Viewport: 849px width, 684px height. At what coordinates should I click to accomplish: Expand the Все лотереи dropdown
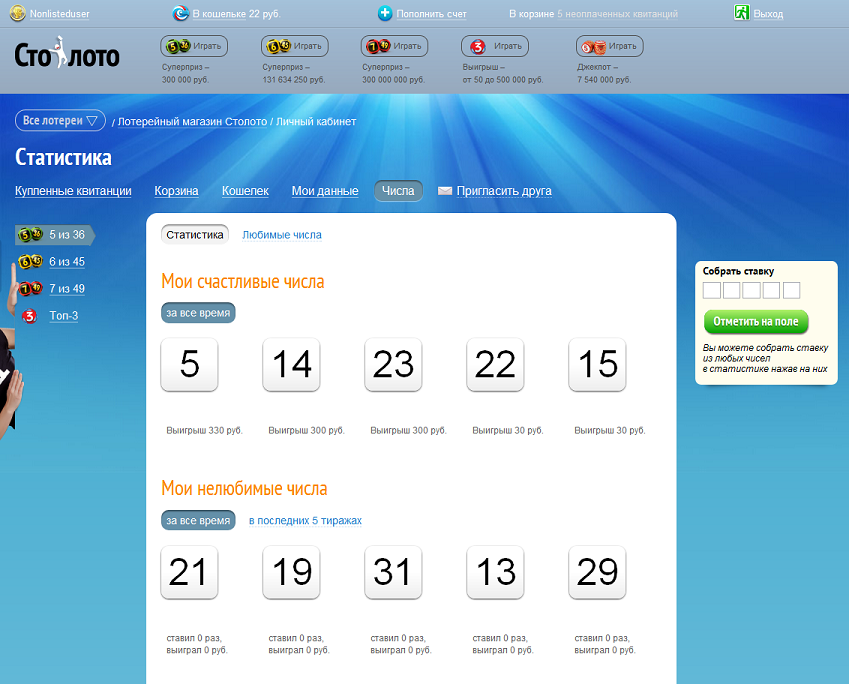point(60,121)
